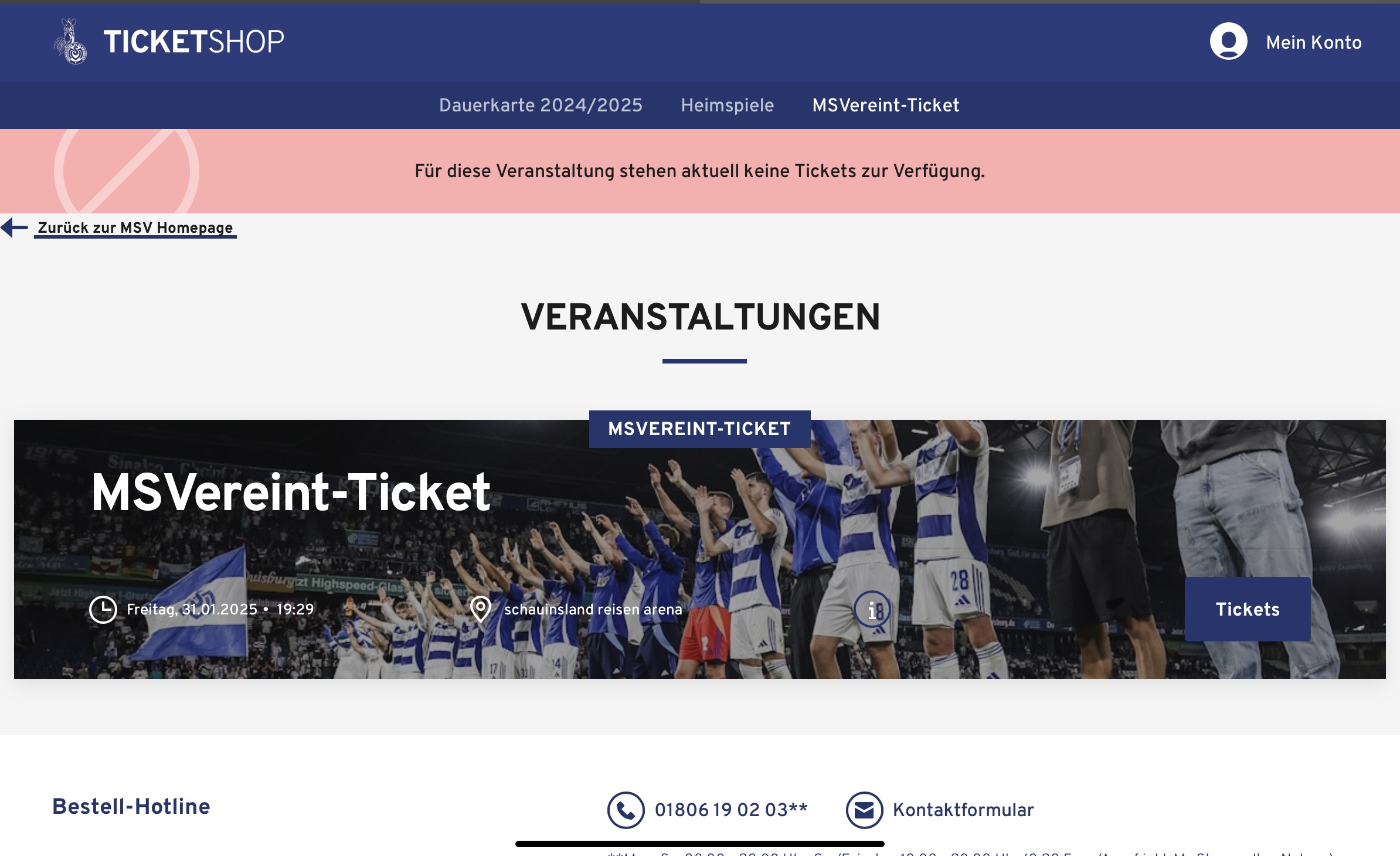Open the Dauerkarte 2024/2025 menu item
The image size is (1400, 856).
(541, 106)
